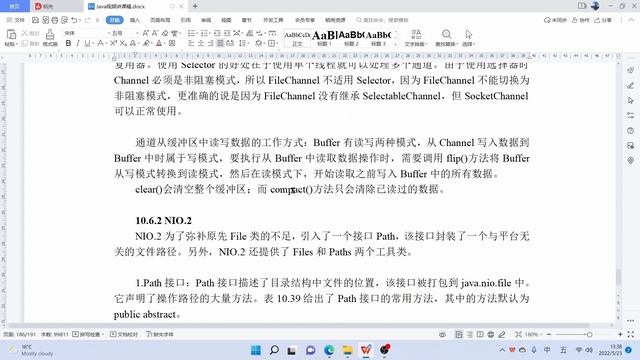This screenshot has width=640, height=360.
Task: Toggle justify alignment button
Action: click(220, 43)
